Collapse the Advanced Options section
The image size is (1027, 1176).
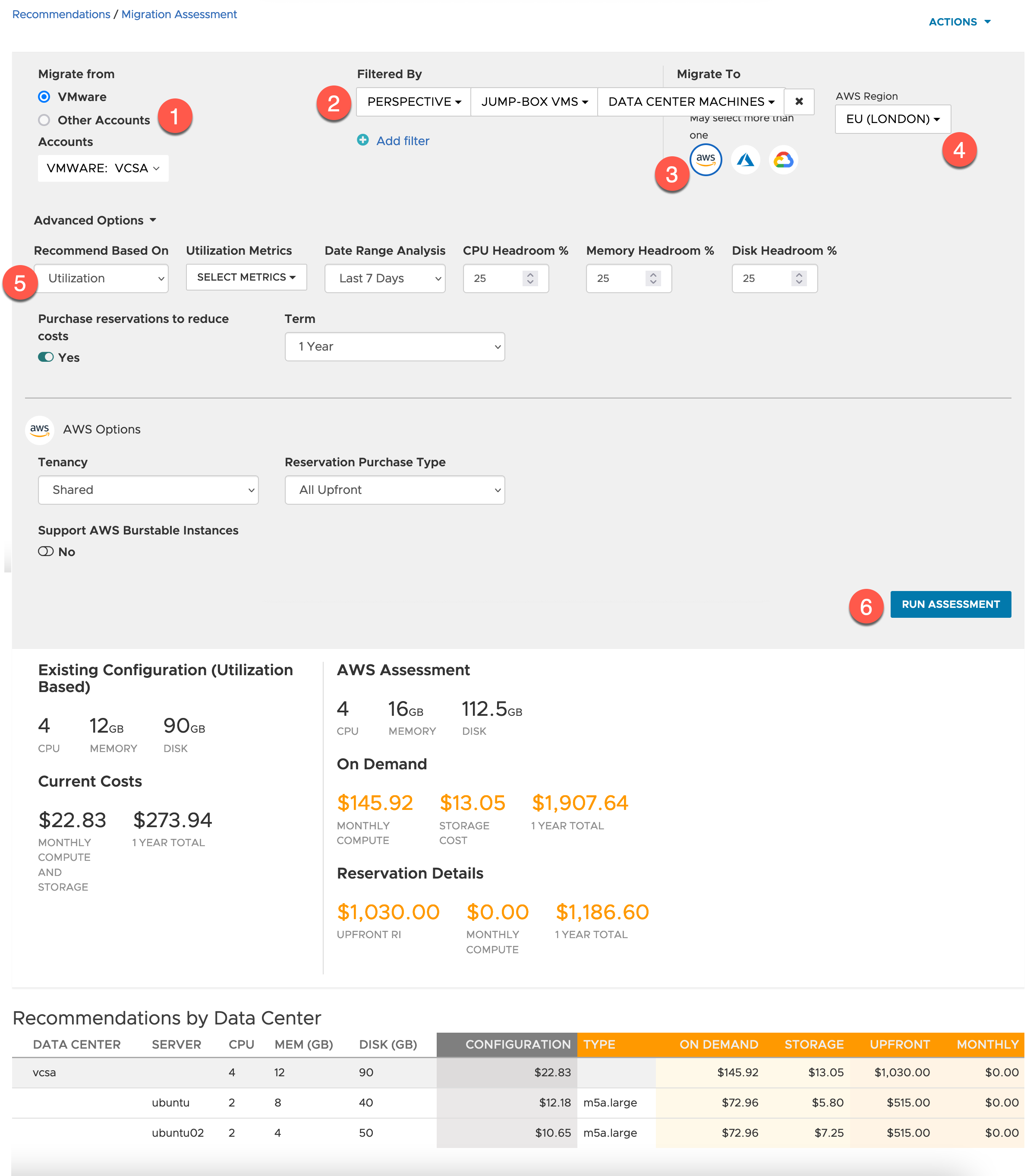click(x=95, y=220)
